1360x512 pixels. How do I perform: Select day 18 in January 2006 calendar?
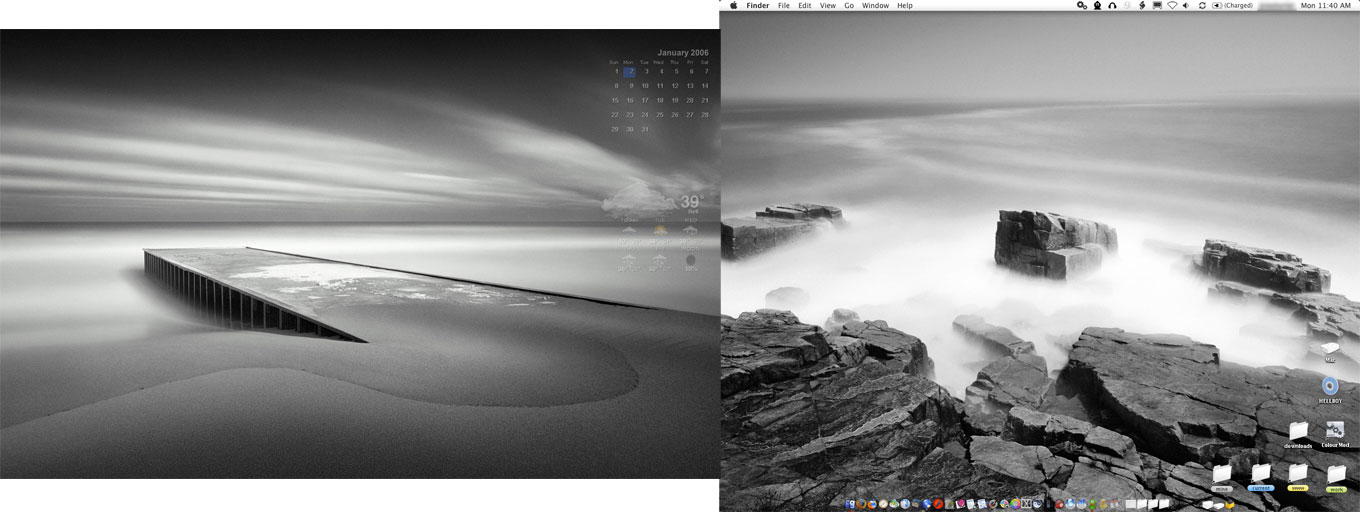(660, 100)
